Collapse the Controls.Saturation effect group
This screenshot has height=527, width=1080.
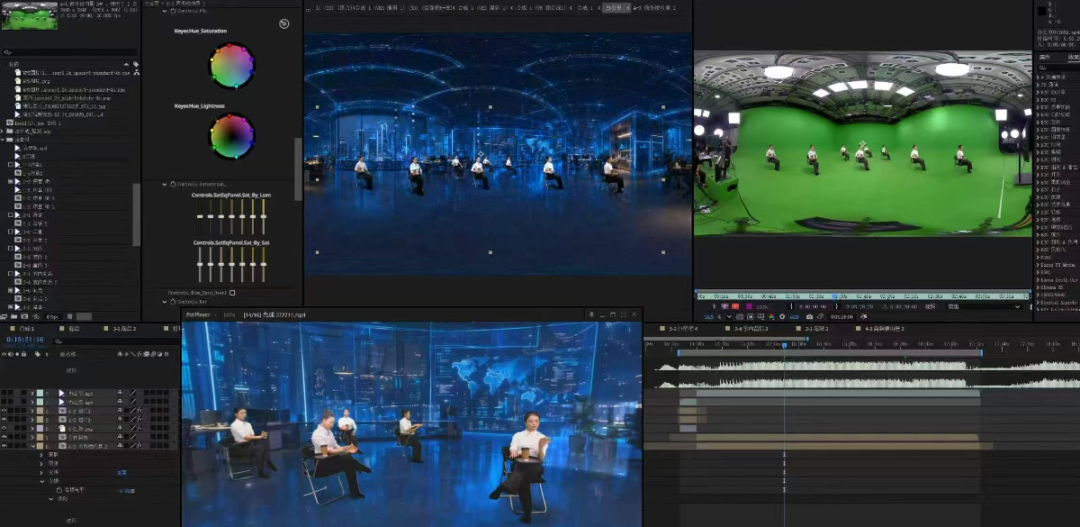pyautogui.click(x=165, y=185)
